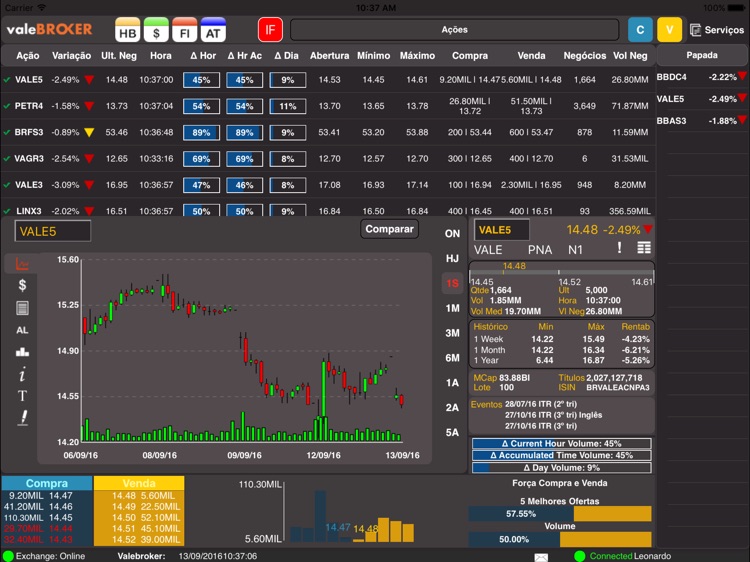Click the Current Hour Volume 45% bar
The height and width of the screenshot is (562, 750).
click(x=562, y=443)
